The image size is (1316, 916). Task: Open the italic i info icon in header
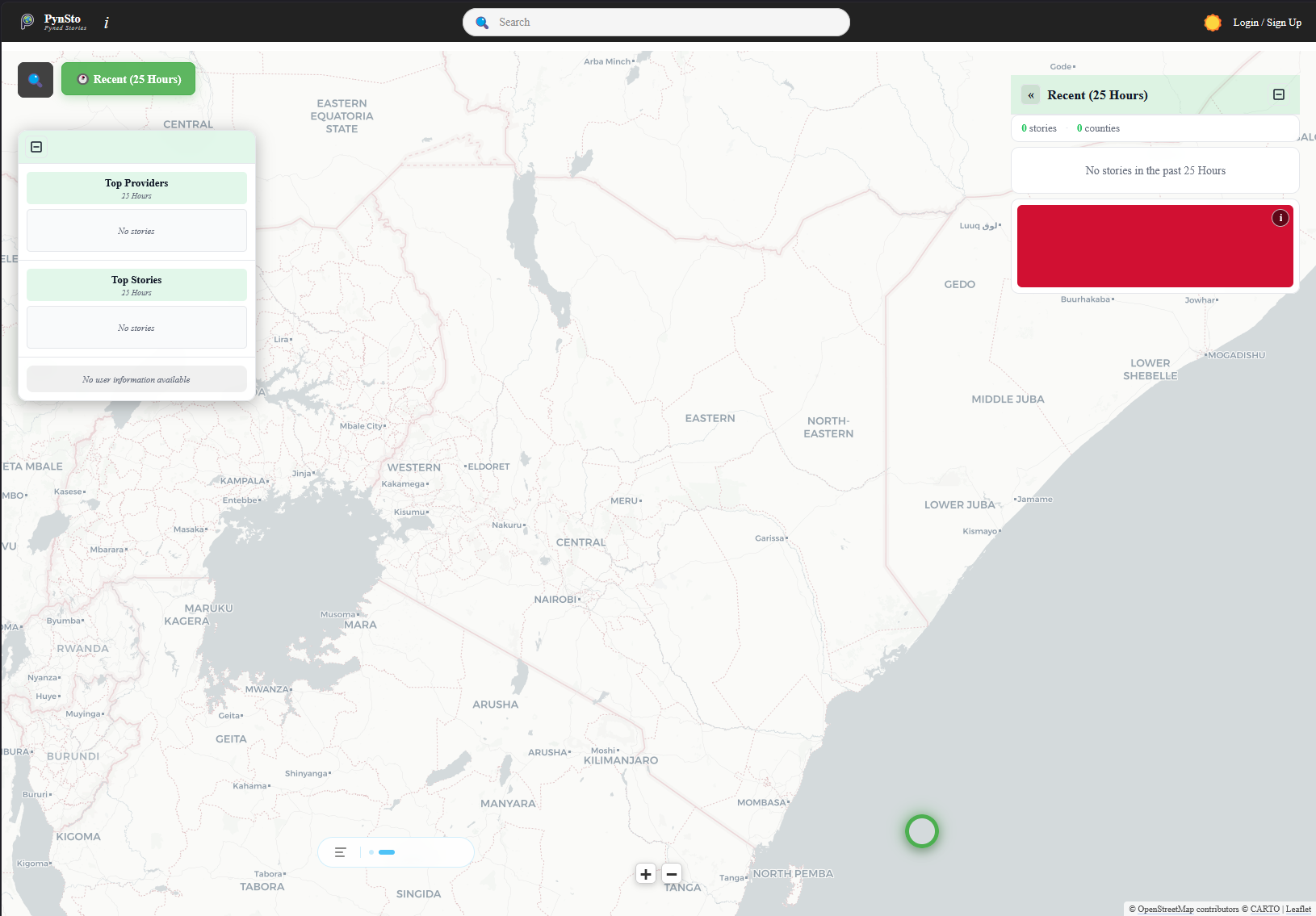pyautogui.click(x=107, y=23)
